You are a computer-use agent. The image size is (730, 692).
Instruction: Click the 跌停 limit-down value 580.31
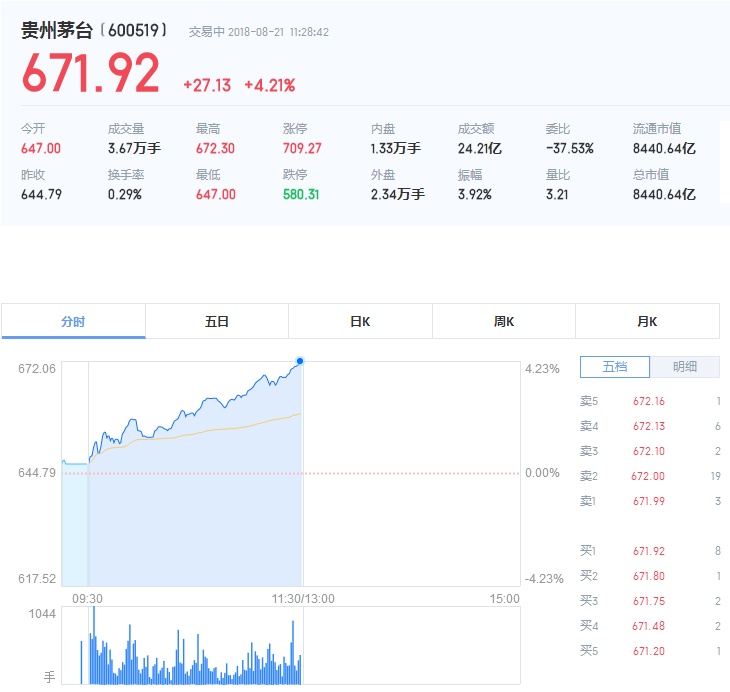pos(301,194)
